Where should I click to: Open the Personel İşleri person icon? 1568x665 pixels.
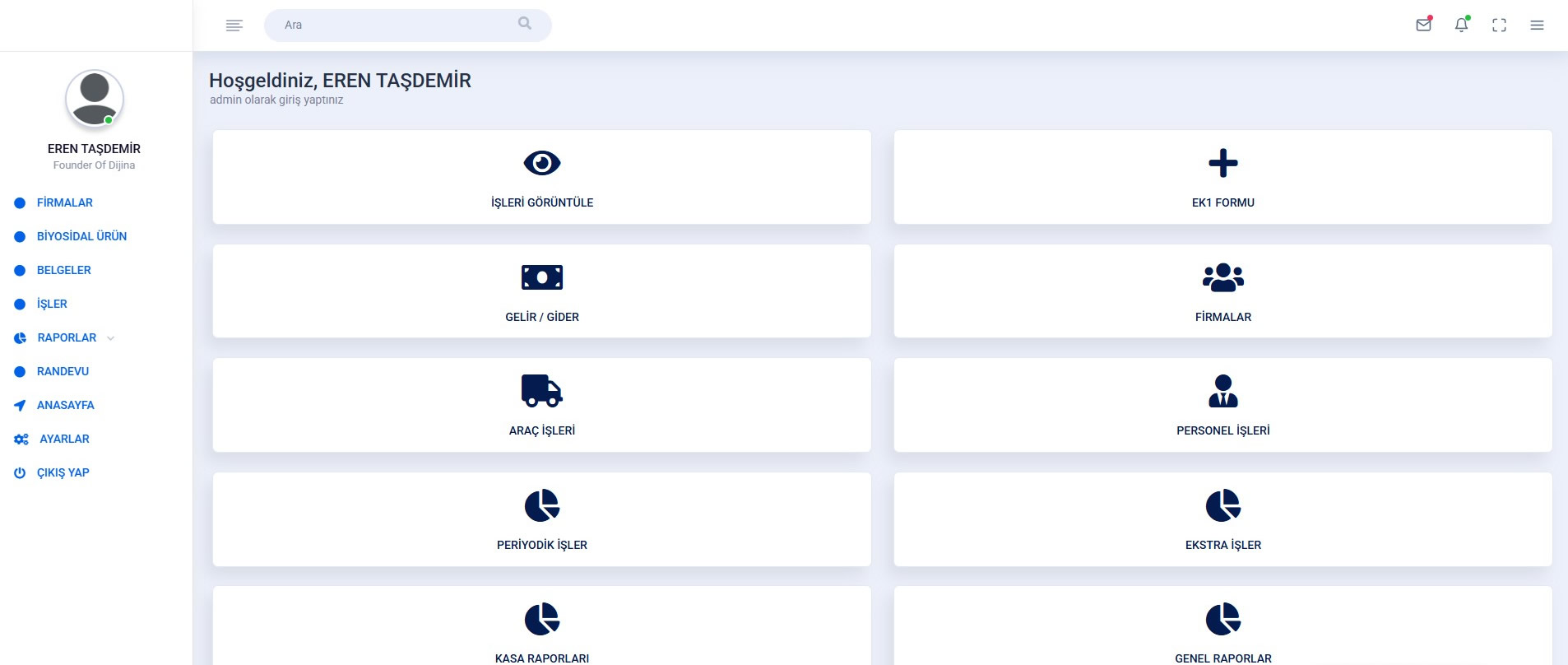click(x=1223, y=391)
